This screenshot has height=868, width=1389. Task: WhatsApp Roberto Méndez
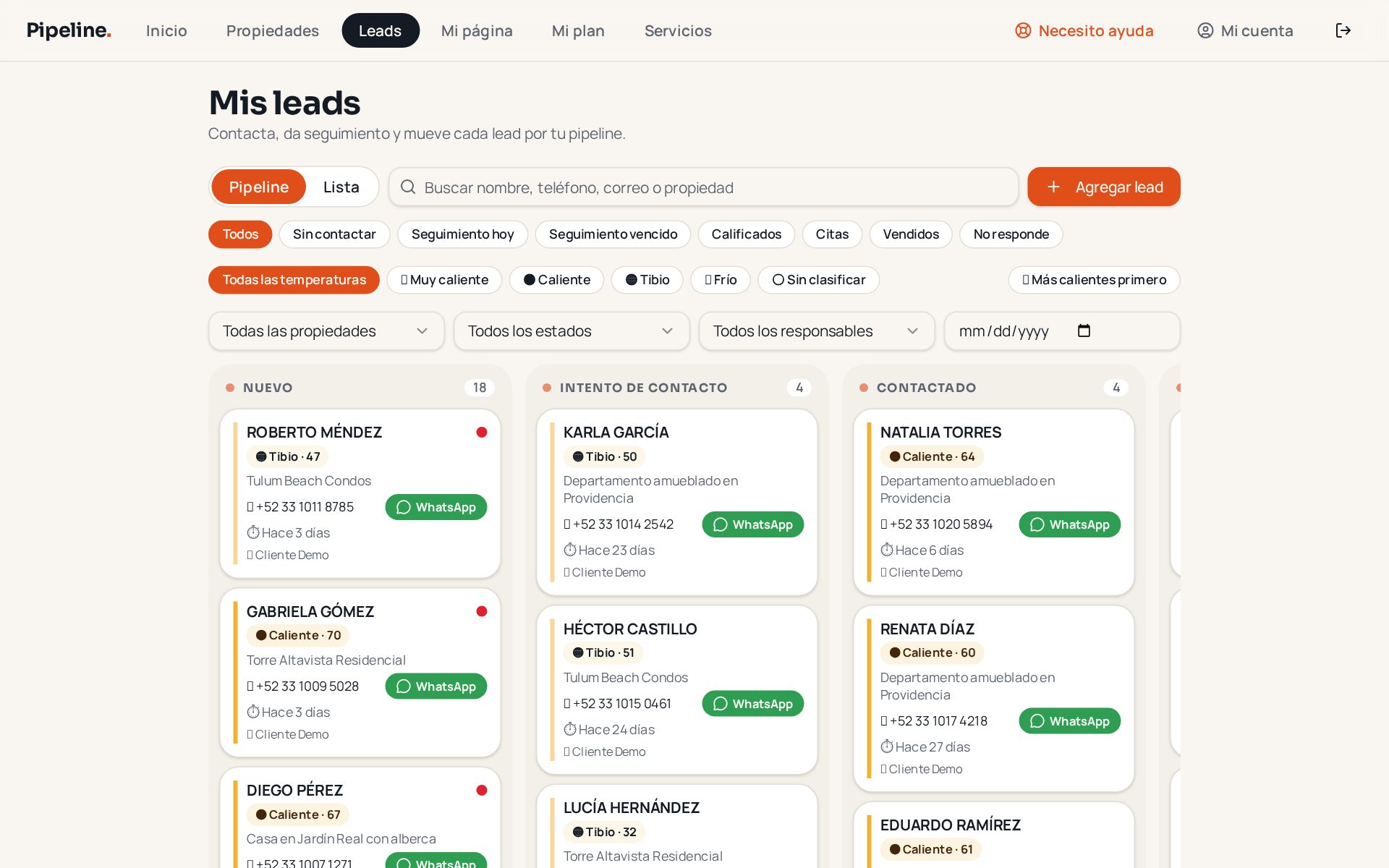[436, 507]
